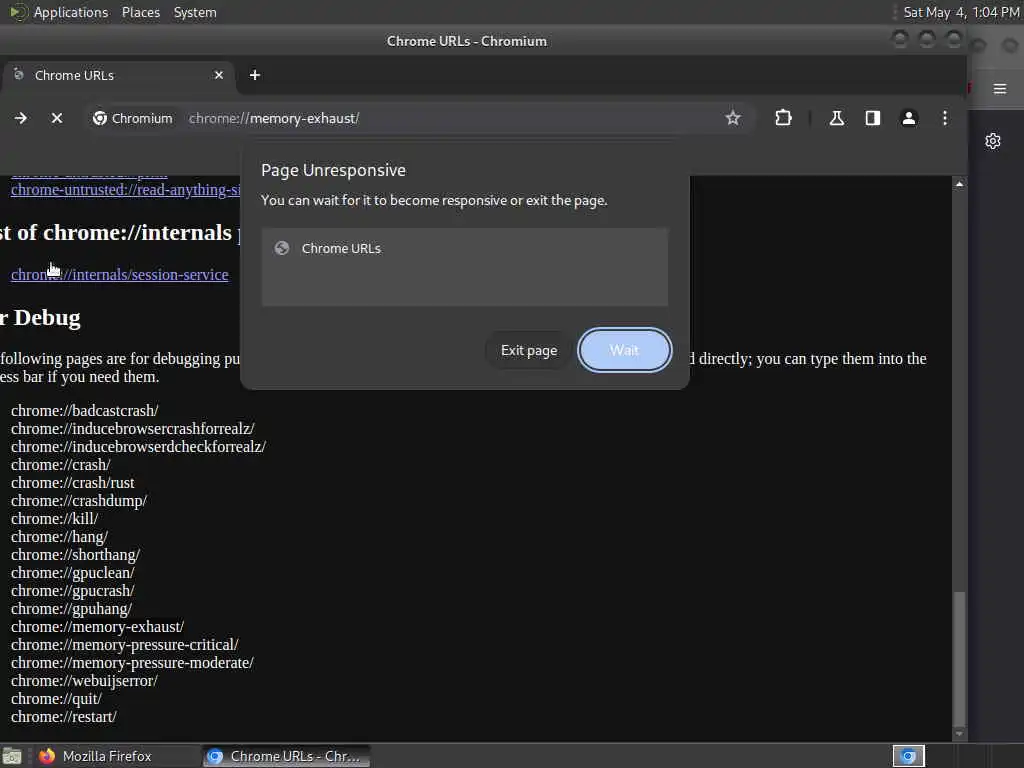Click the chrome://memory-exhaust/ list text

pyautogui.click(x=97, y=627)
